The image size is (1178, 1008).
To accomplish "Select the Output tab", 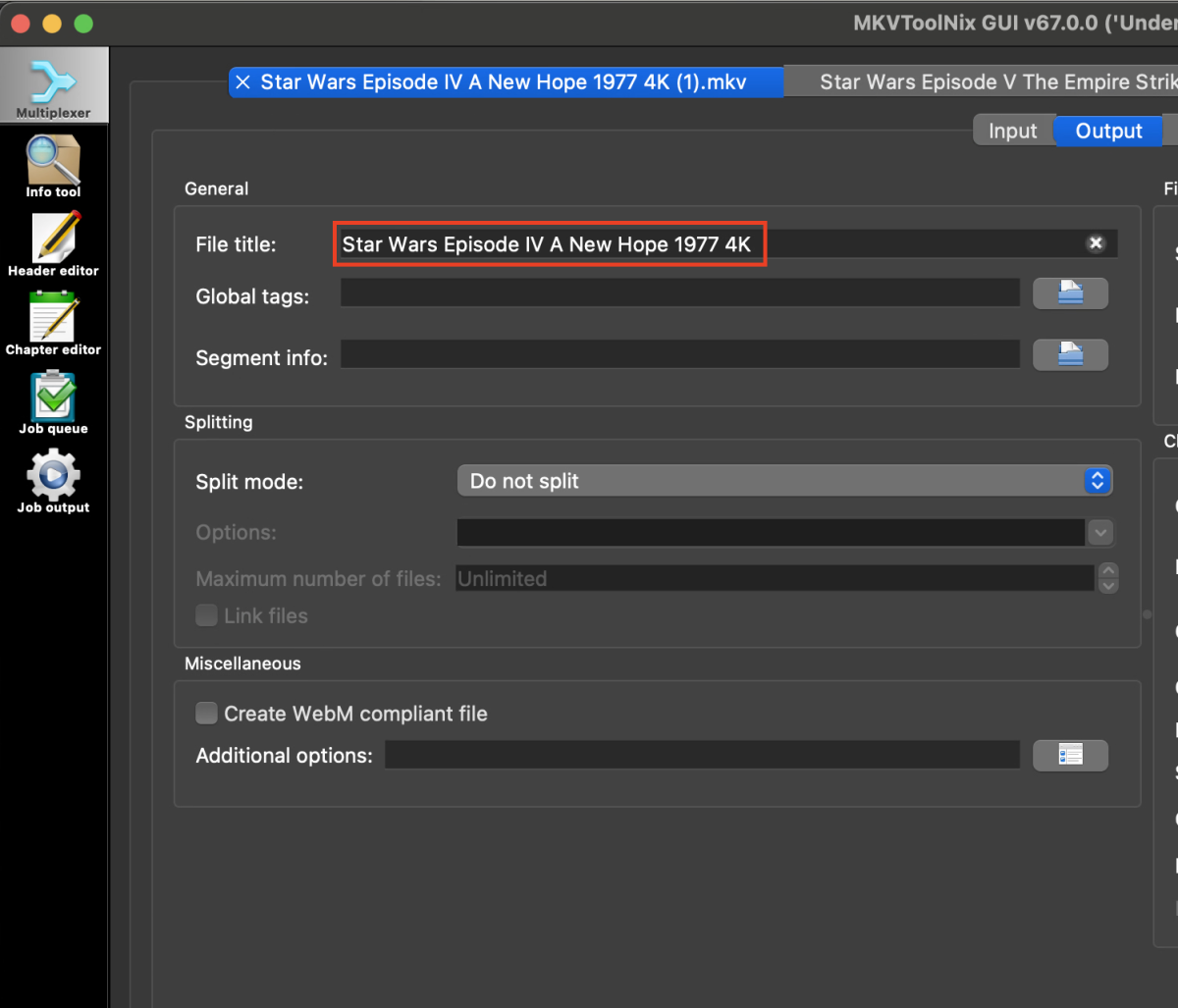I will click(x=1108, y=131).
